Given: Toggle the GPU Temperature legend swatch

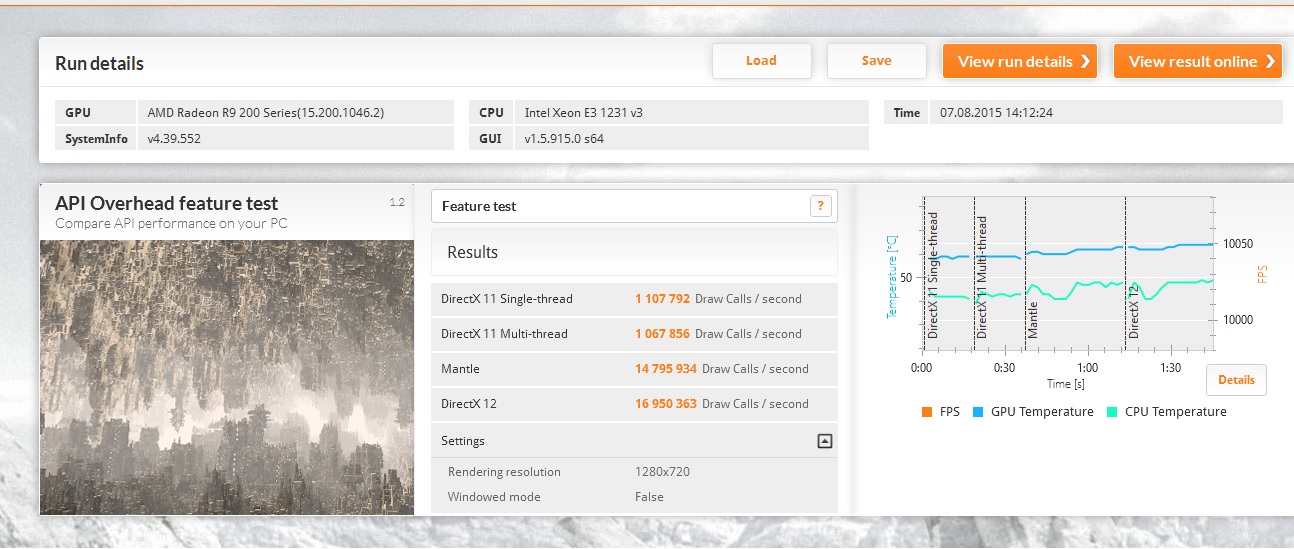Looking at the screenshot, I should pyautogui.click(x=977, y=412).
